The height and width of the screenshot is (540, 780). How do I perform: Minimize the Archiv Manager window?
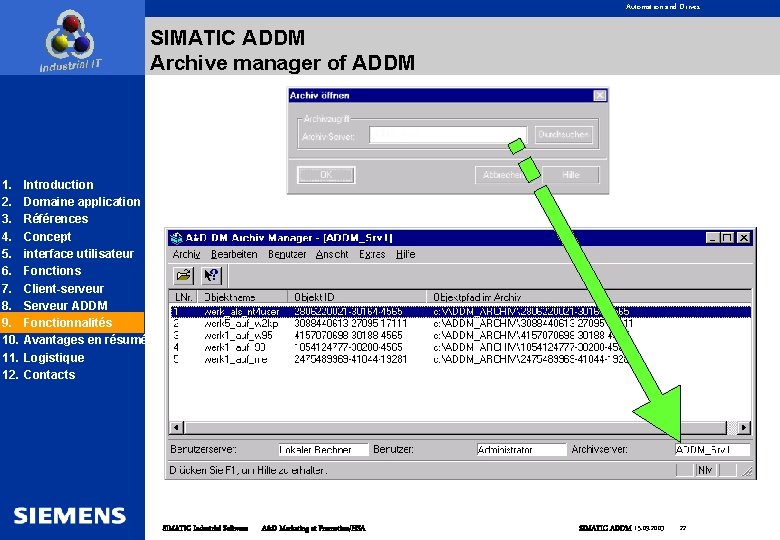click(x=713, y=238)
